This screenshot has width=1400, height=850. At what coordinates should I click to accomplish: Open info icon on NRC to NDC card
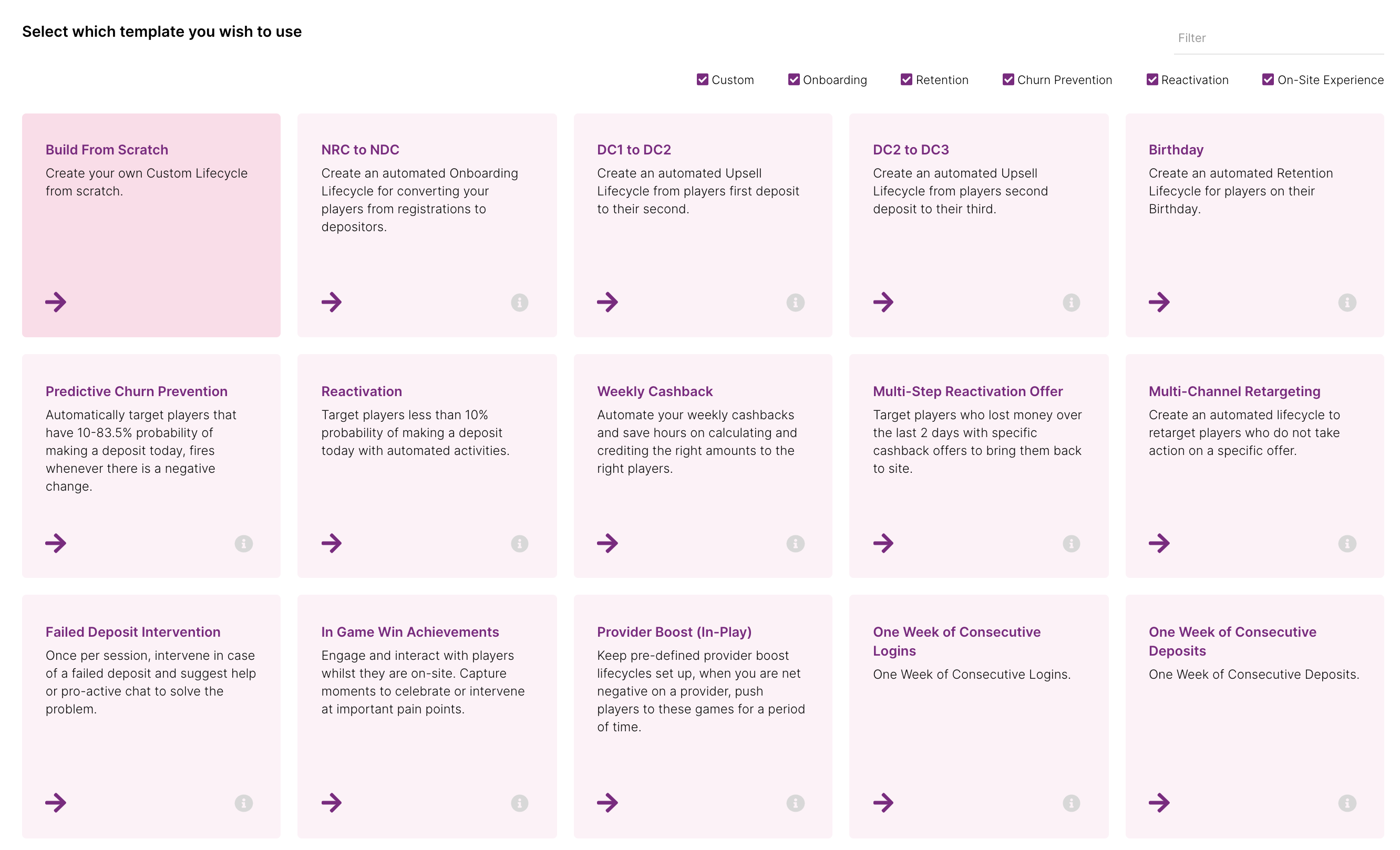tap(519, 303)
